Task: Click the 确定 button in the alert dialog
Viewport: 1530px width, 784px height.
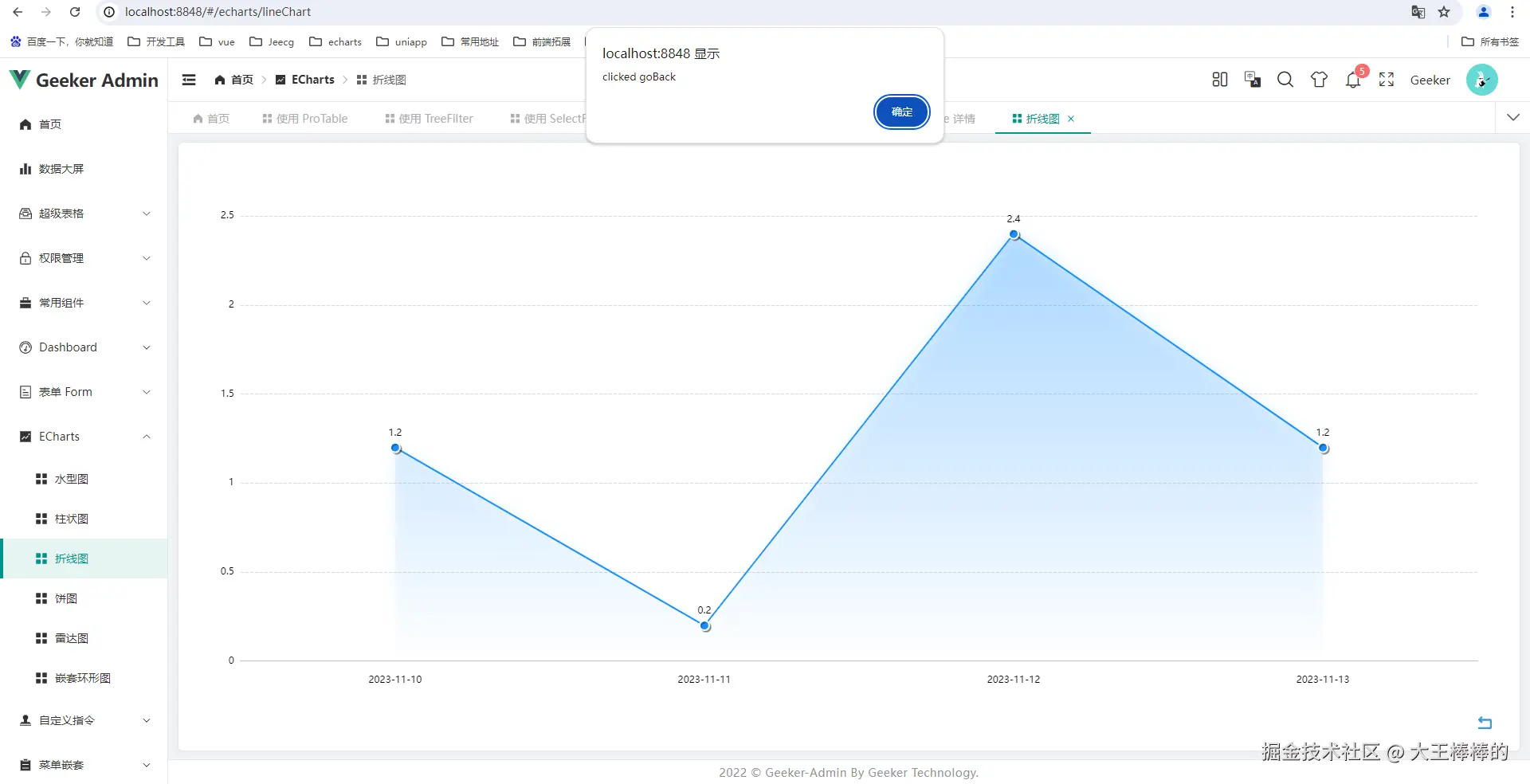Action: [x=901, y=112]
